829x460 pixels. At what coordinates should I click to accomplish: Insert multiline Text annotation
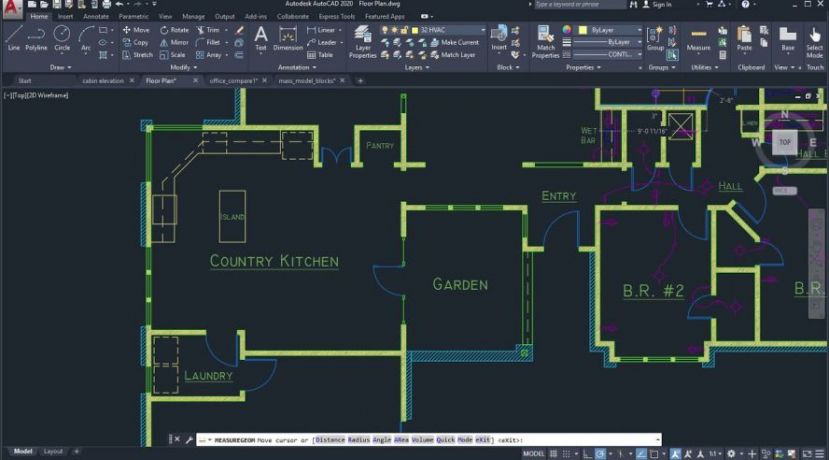(261, 38)
